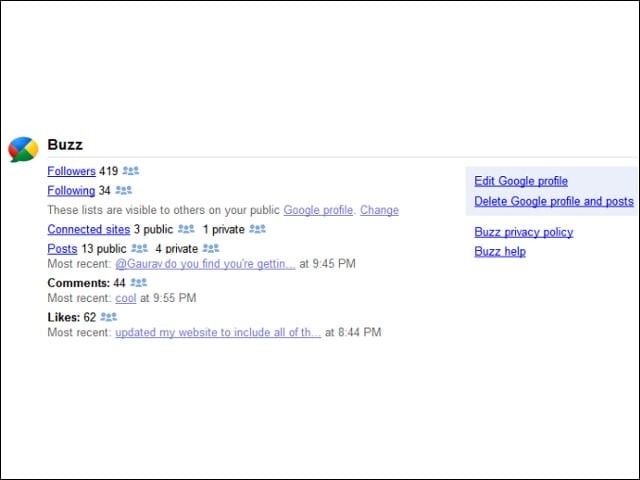The height and width of the screenshot is (480, 640).
Task: Click Delete Google profile and posts
Action: (554, 201)
